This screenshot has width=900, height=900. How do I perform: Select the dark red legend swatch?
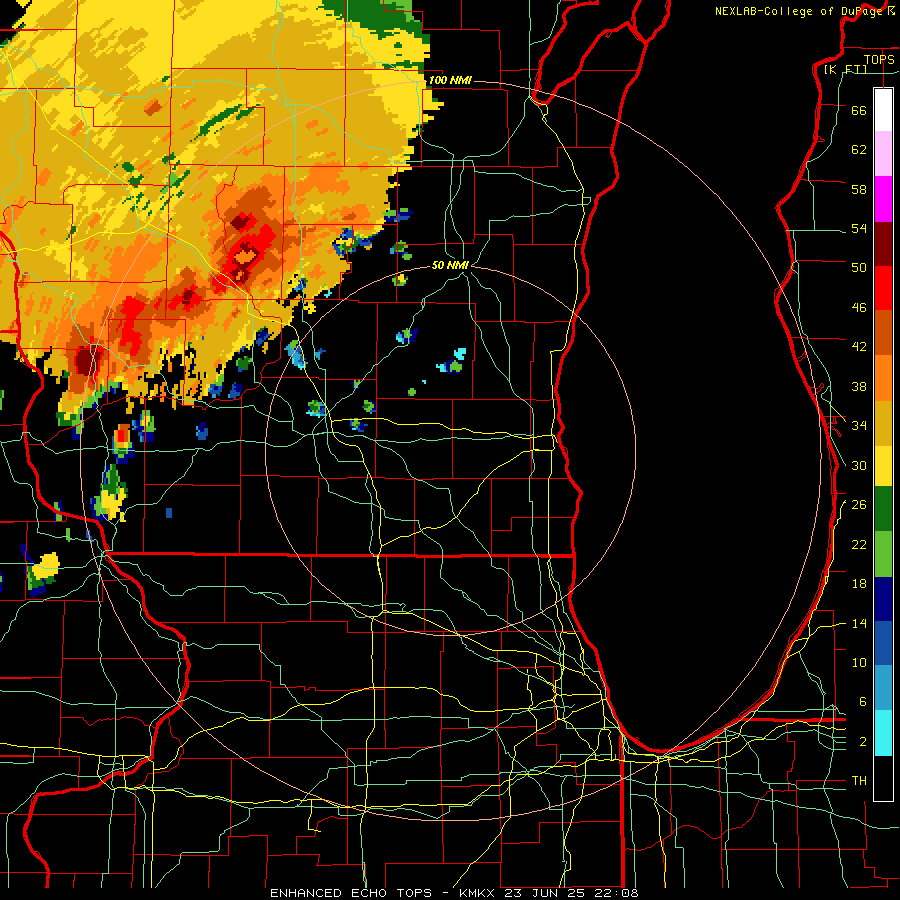(x=883, y=244)
